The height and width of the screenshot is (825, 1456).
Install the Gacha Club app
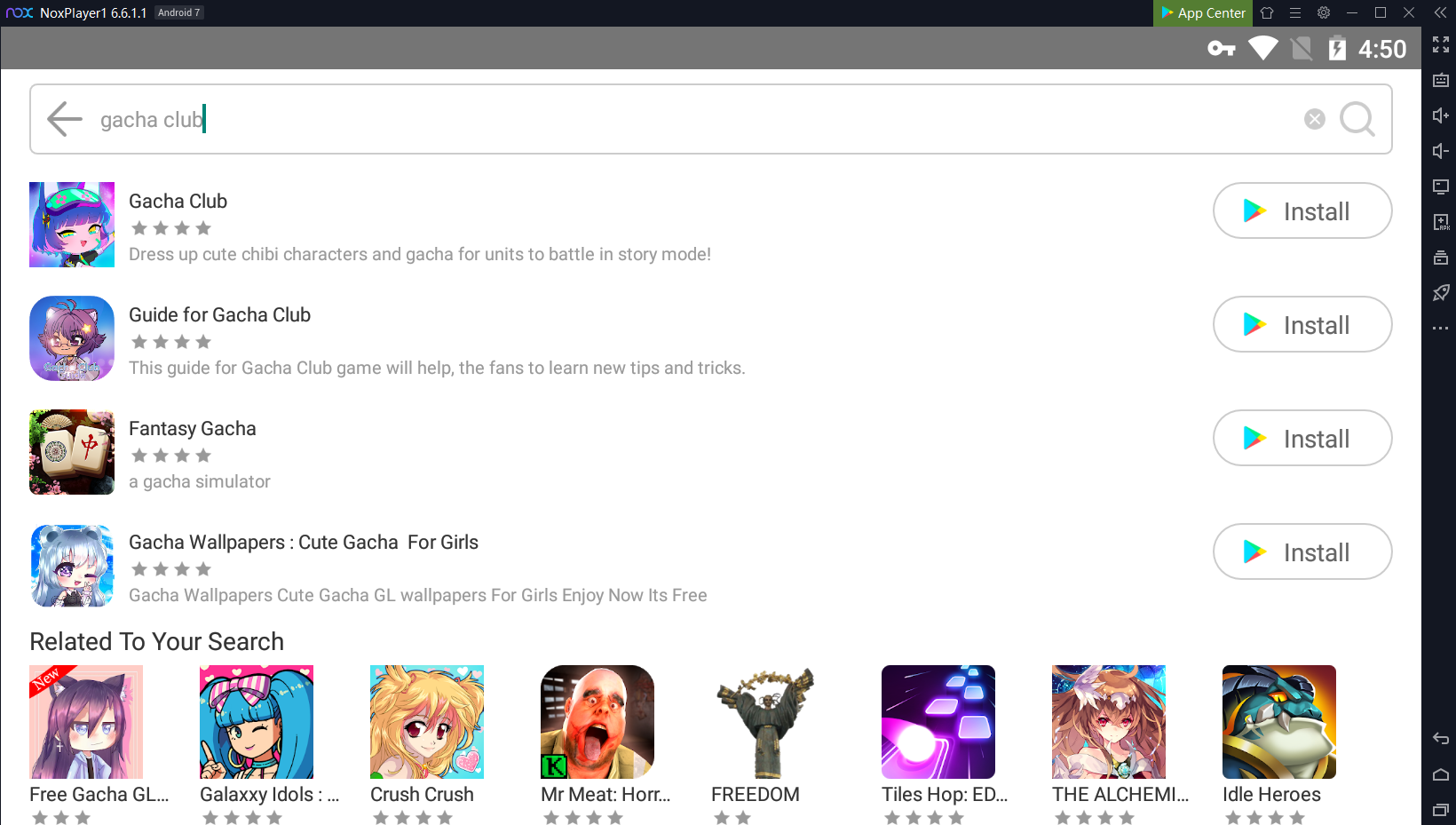[1302, 211]
